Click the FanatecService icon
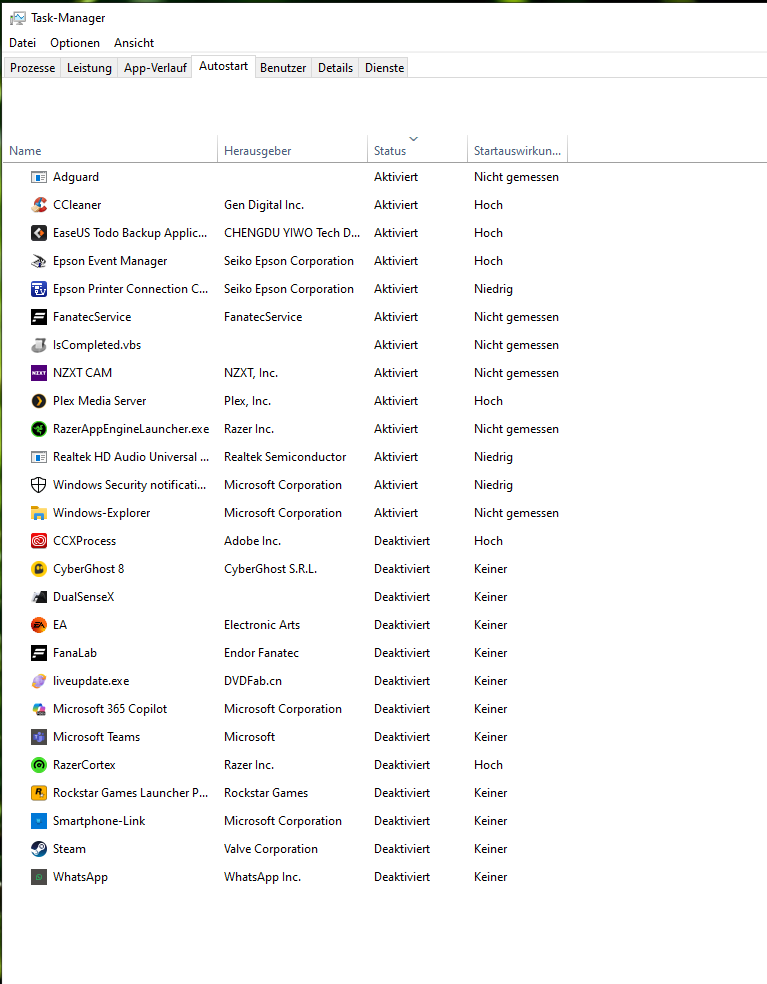 pos(39,318)
